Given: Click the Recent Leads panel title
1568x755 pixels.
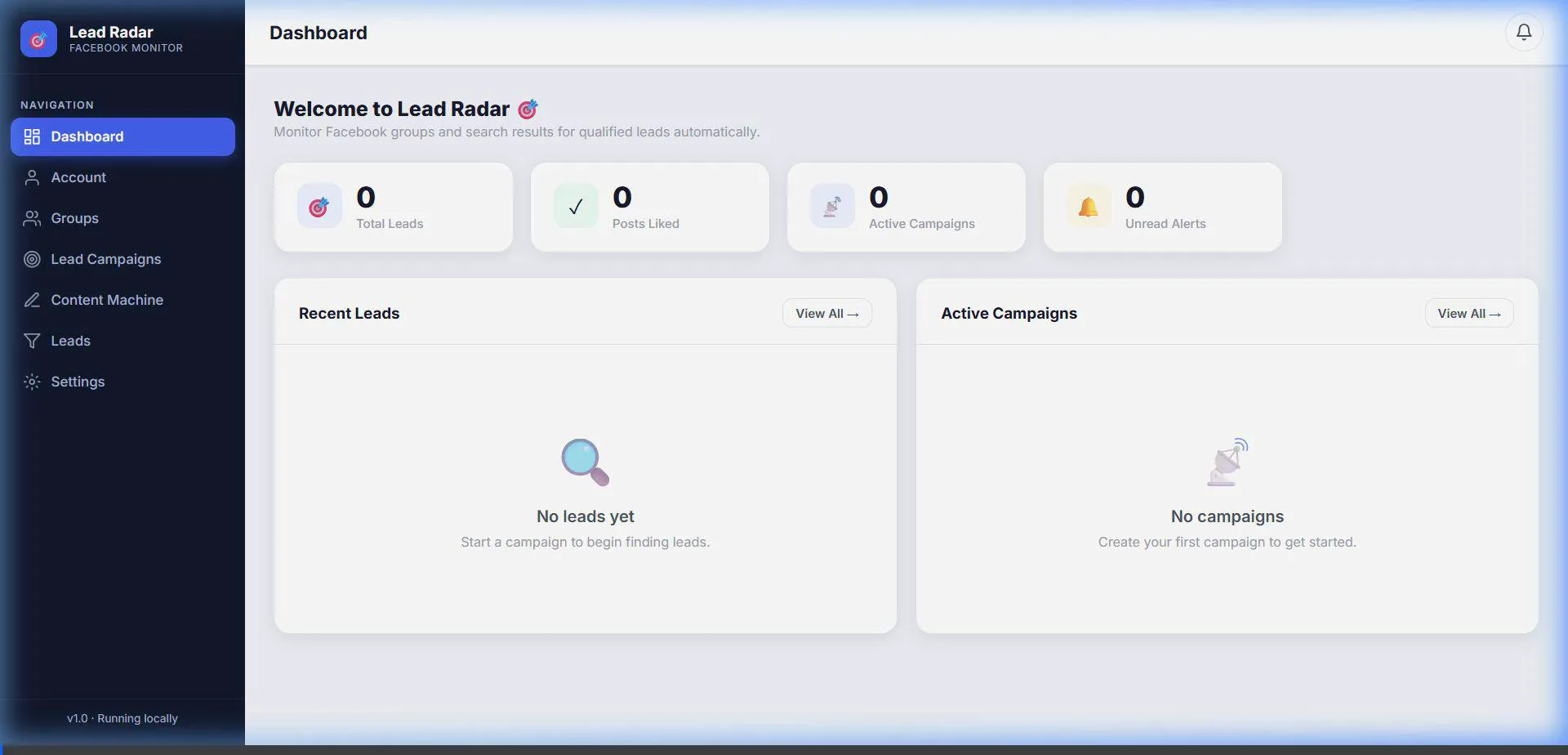Looking at the screenshot, I should [x=349, y=313].
